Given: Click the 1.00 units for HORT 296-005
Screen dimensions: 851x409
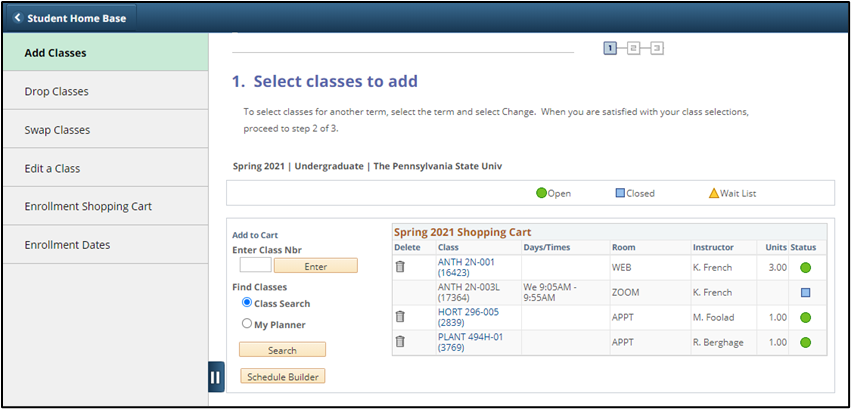Looking at the screenshot, I should point(778,317).
